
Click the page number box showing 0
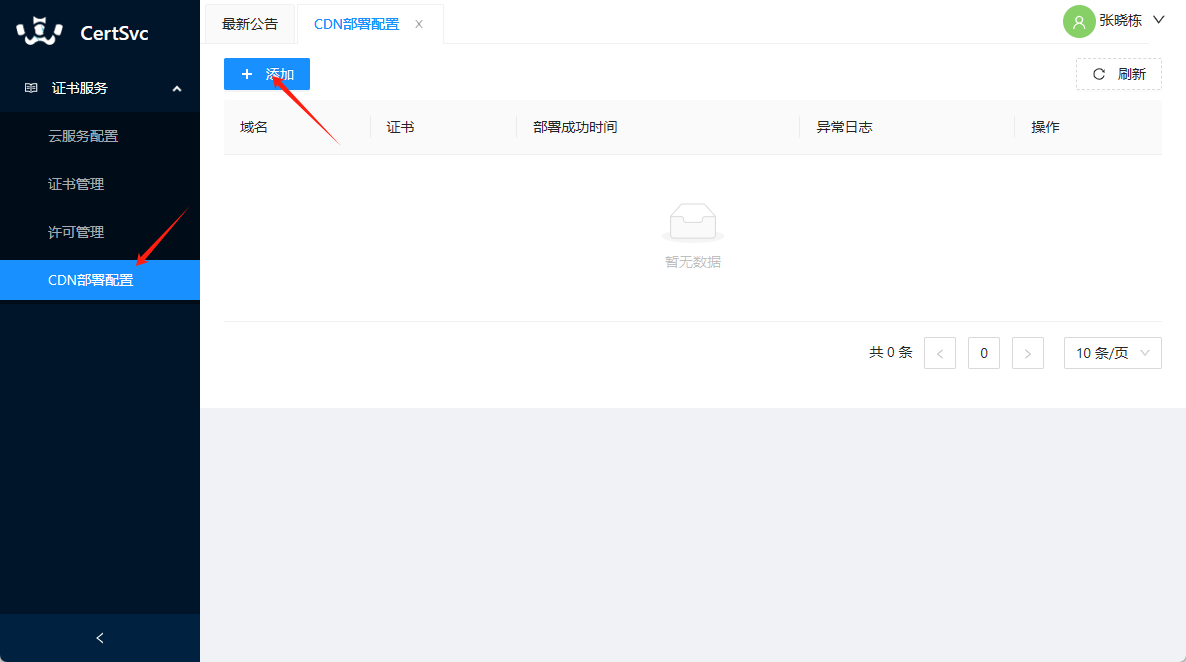coord(983,352)
